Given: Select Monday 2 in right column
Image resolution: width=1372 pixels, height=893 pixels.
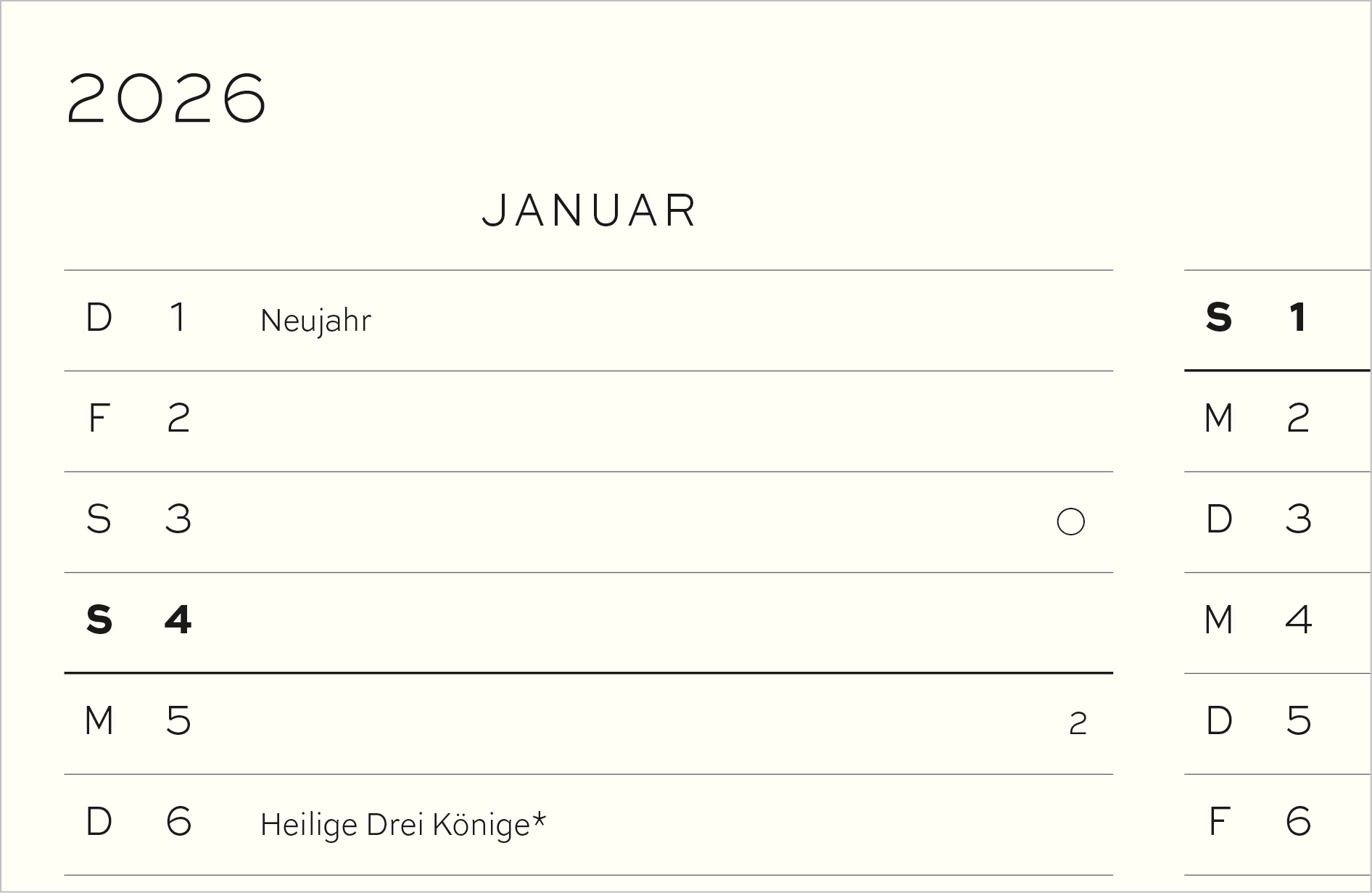Looking at the screenshot, I should click(1298, 419).
